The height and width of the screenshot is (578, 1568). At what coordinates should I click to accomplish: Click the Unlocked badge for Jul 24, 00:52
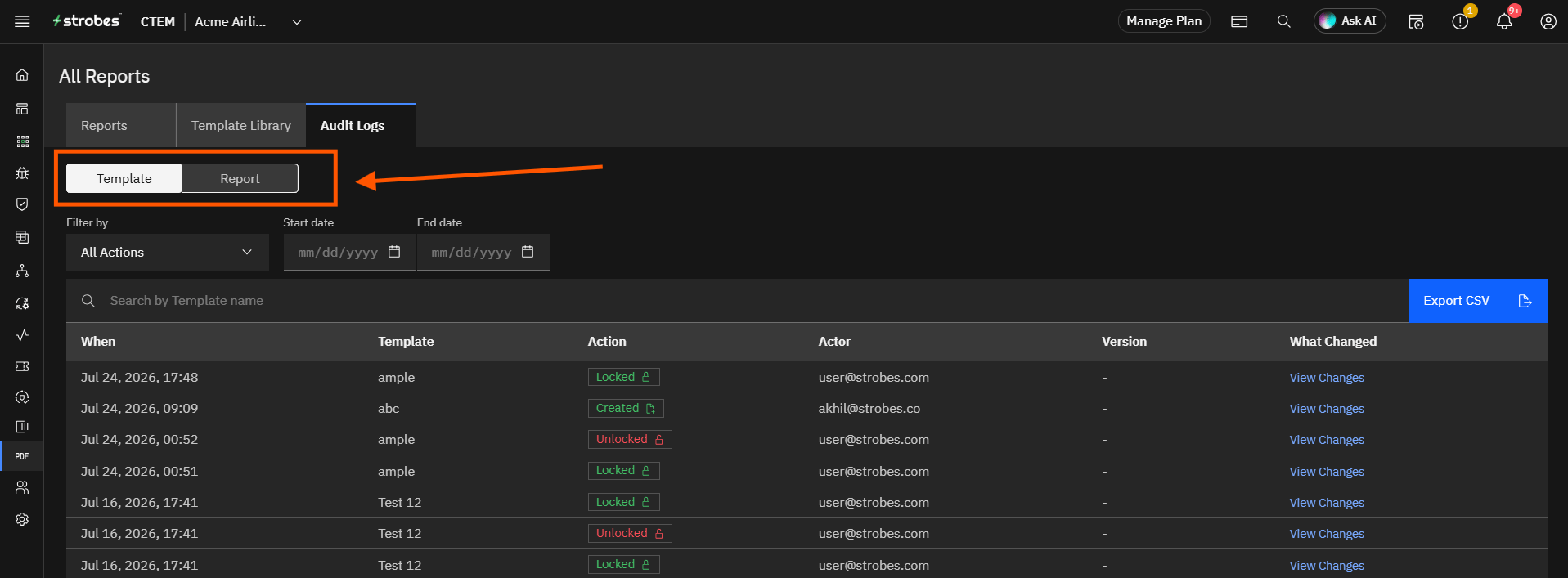(630, 439)
